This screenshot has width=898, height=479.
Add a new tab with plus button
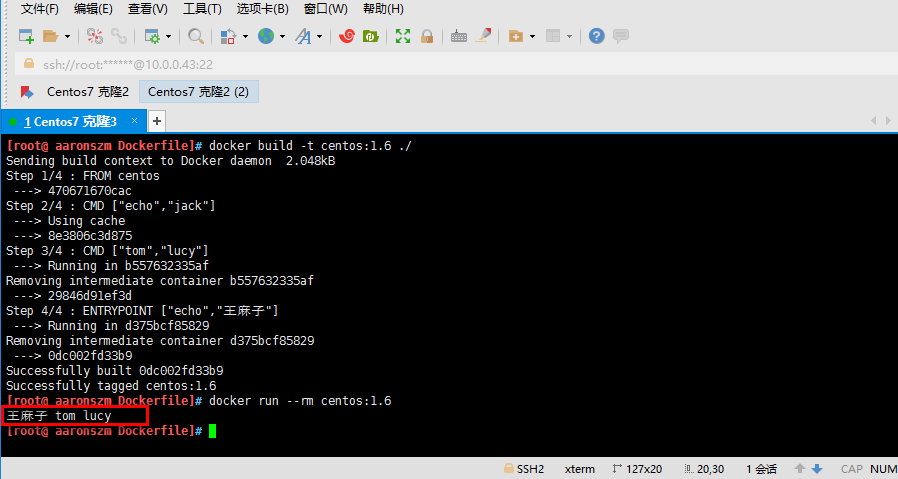[157, 121]
